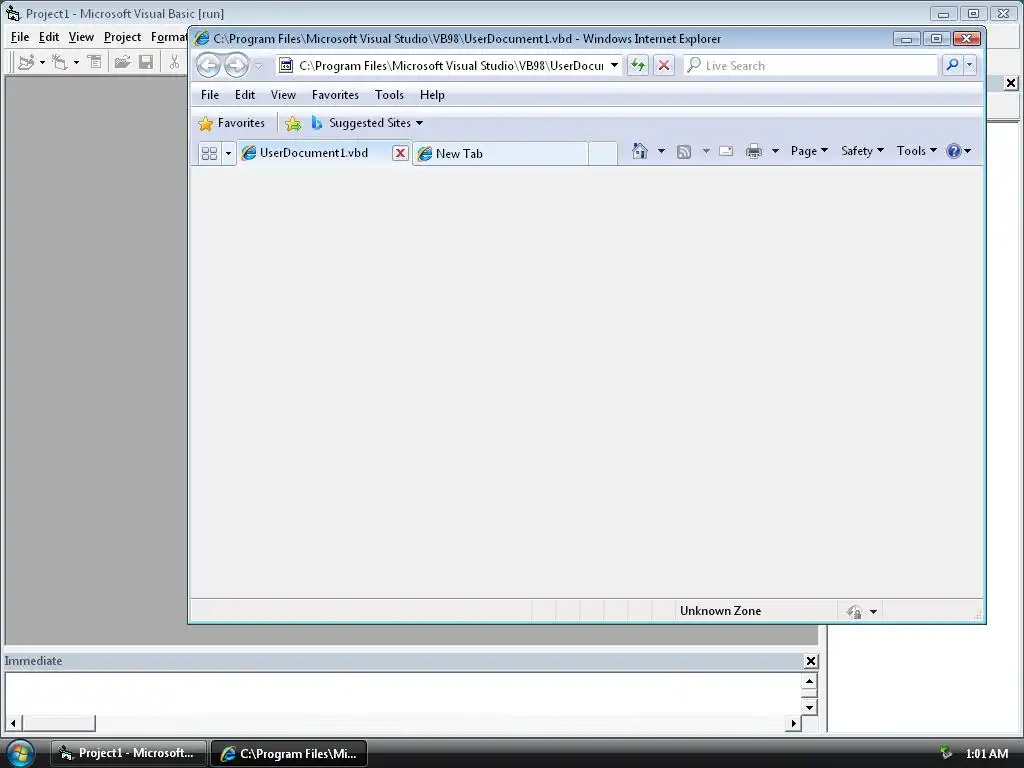
Task: Open Internet Explorer File menu
Action: click(x=210, y=95)
